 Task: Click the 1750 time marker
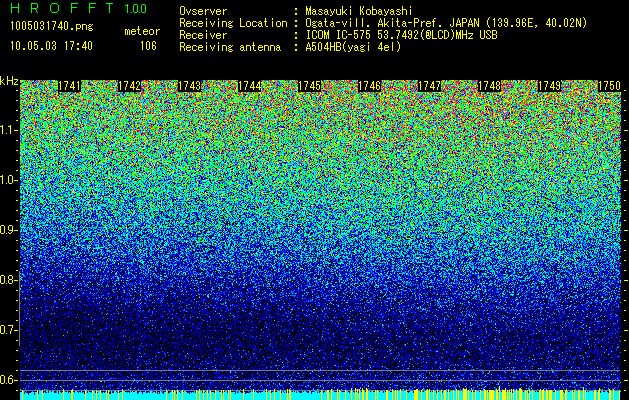point(609,86)
